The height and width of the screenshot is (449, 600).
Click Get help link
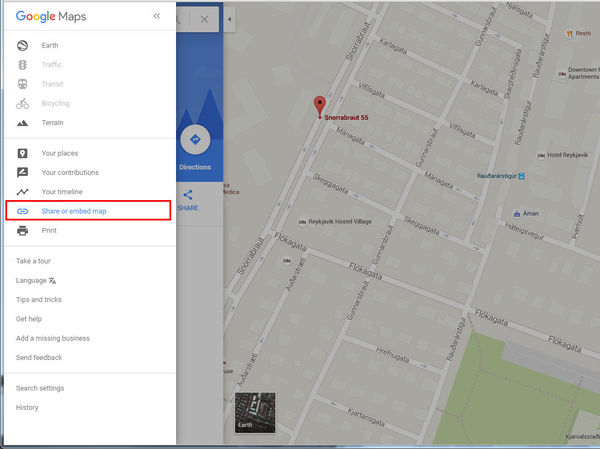click(29, 319)
